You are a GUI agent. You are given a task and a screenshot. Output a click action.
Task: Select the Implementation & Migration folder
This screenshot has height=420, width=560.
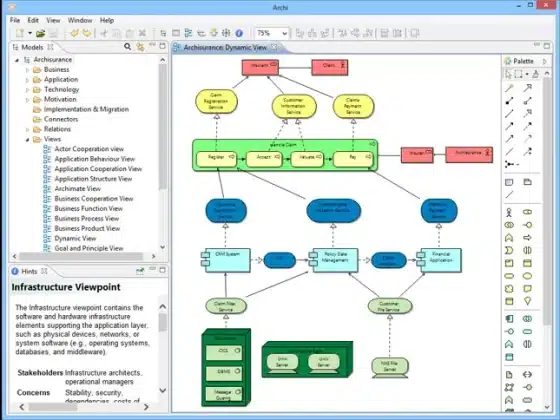86,109
